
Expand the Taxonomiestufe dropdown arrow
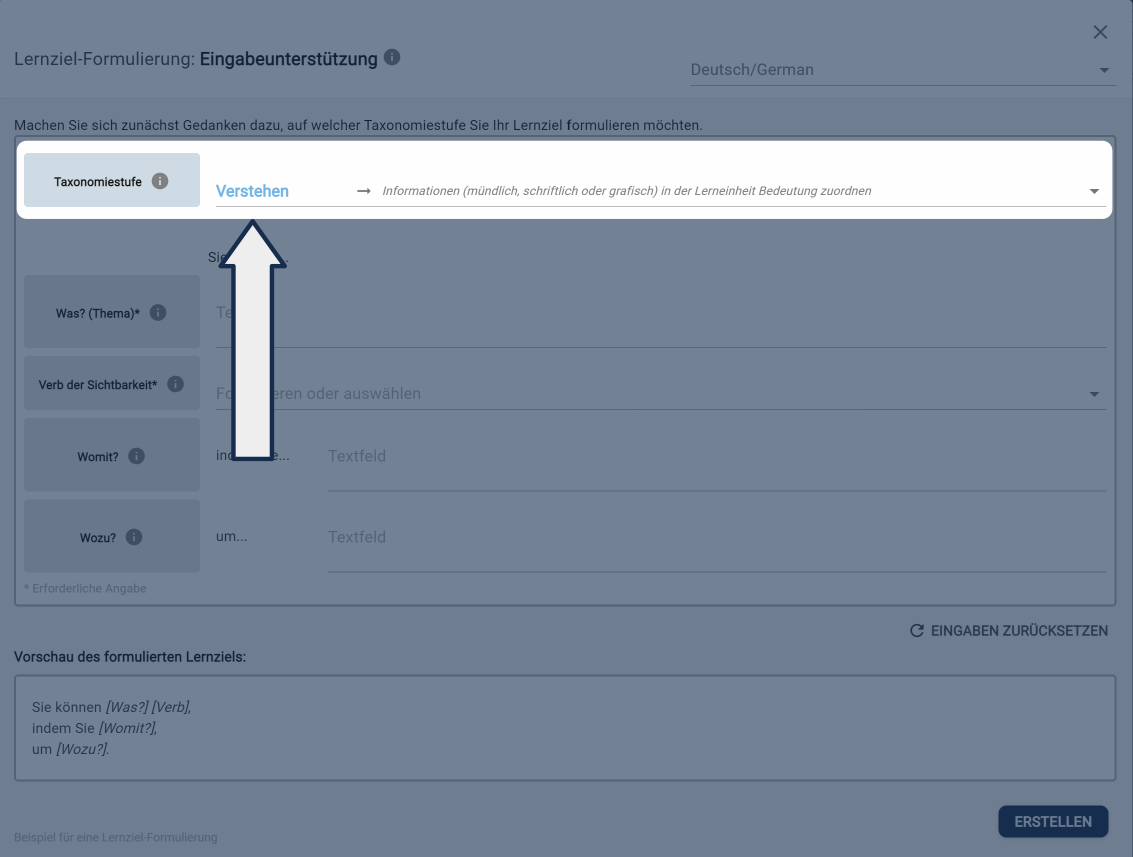click(x=1094, y=191)
